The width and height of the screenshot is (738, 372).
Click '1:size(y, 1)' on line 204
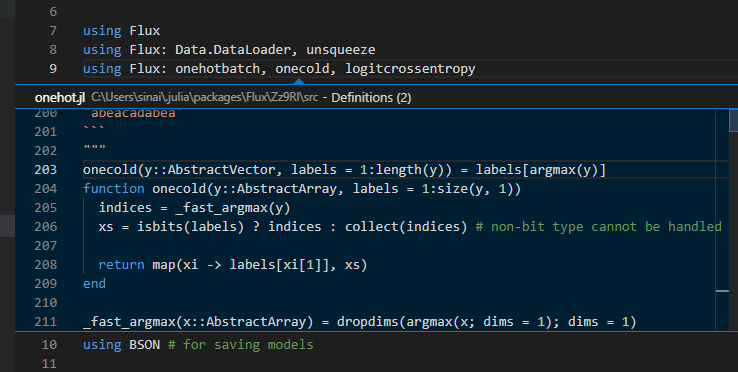pyautogui.click(x=467, y=188)
